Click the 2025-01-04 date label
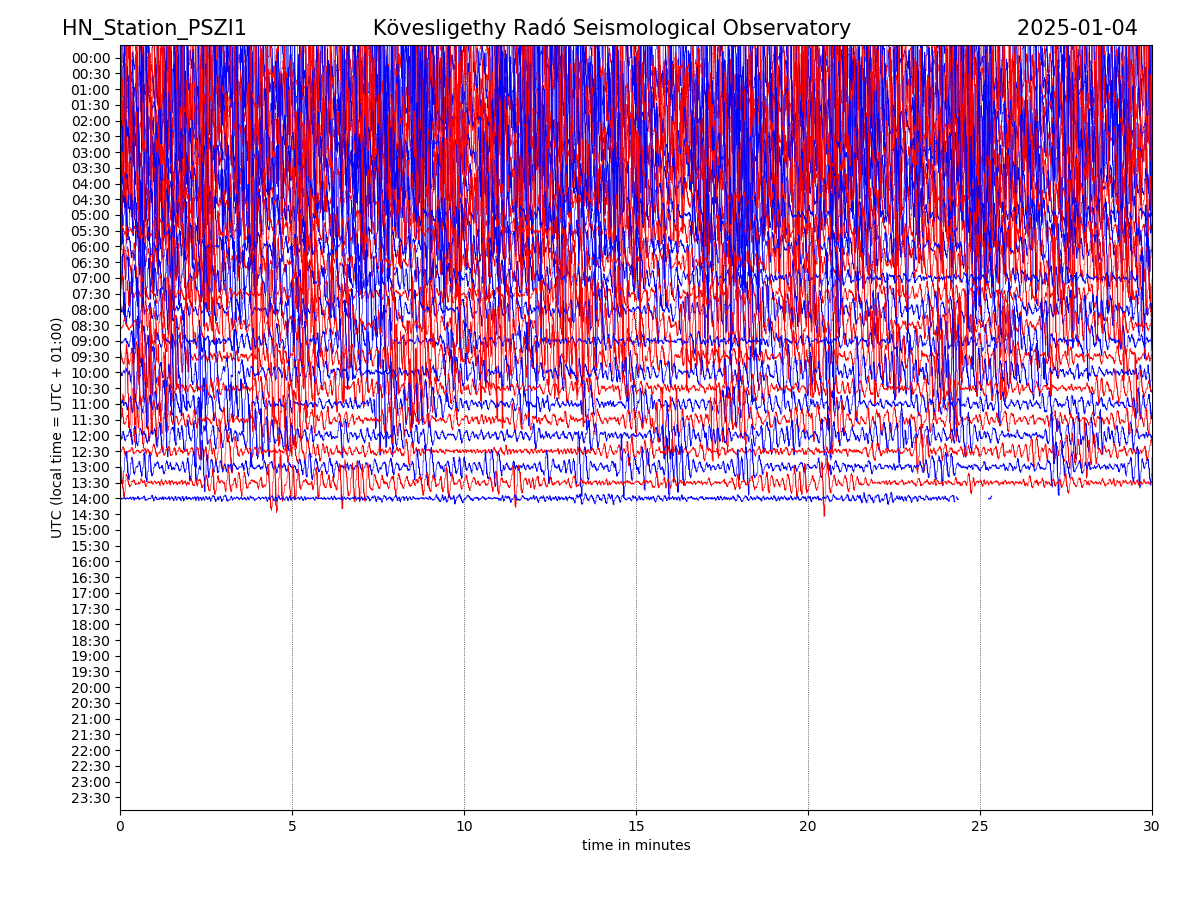The image size is (1200, 900). 1077,28
